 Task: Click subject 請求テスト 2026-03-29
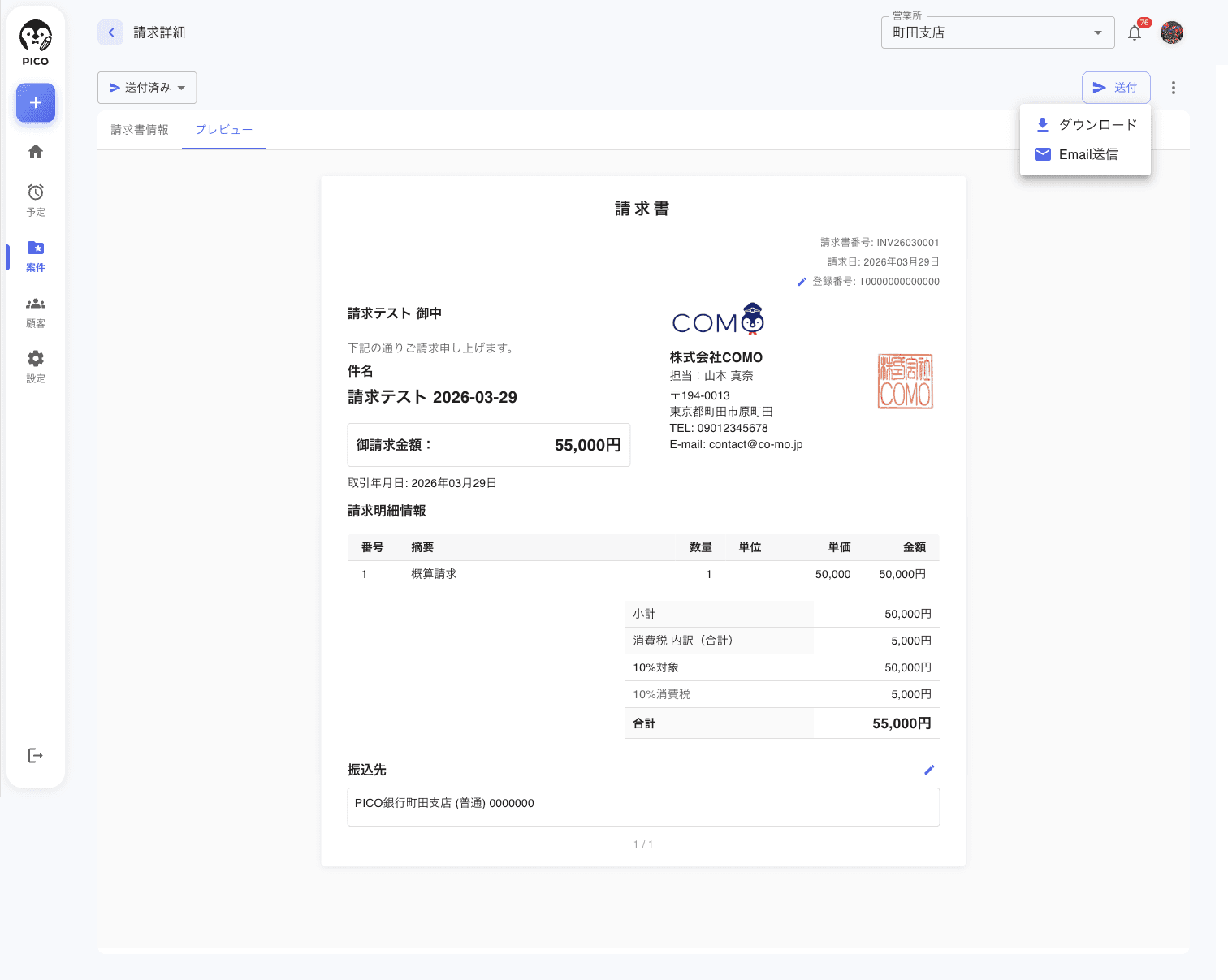(432, 397)
